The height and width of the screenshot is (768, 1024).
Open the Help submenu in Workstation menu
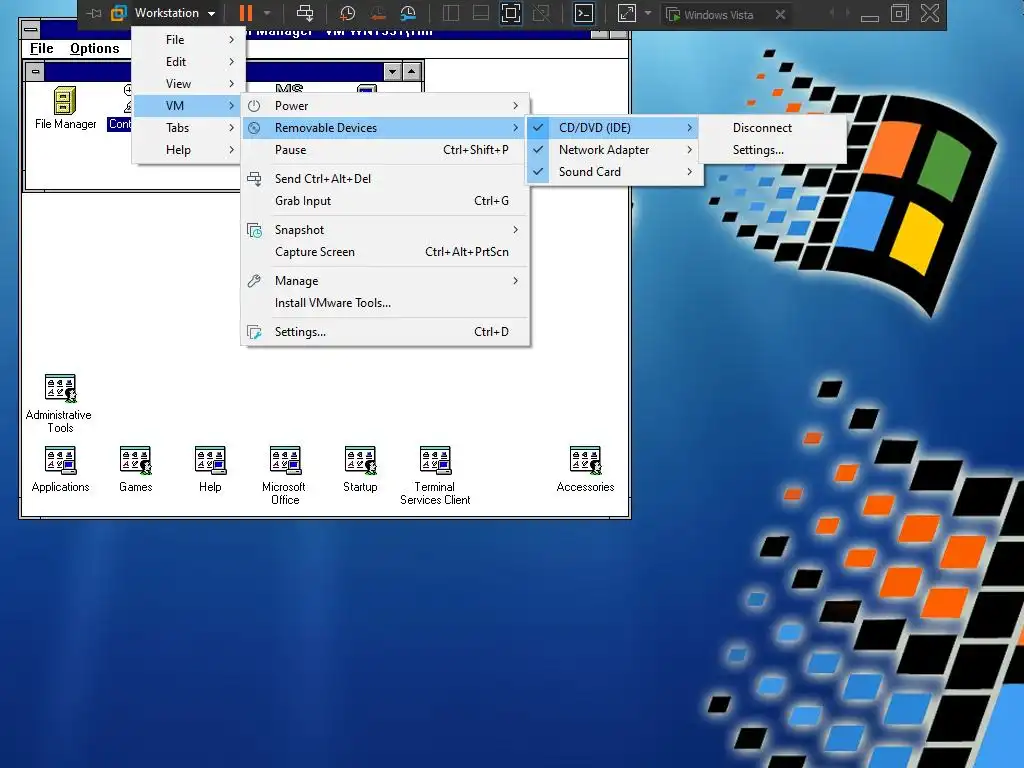[x=189, y=150]
